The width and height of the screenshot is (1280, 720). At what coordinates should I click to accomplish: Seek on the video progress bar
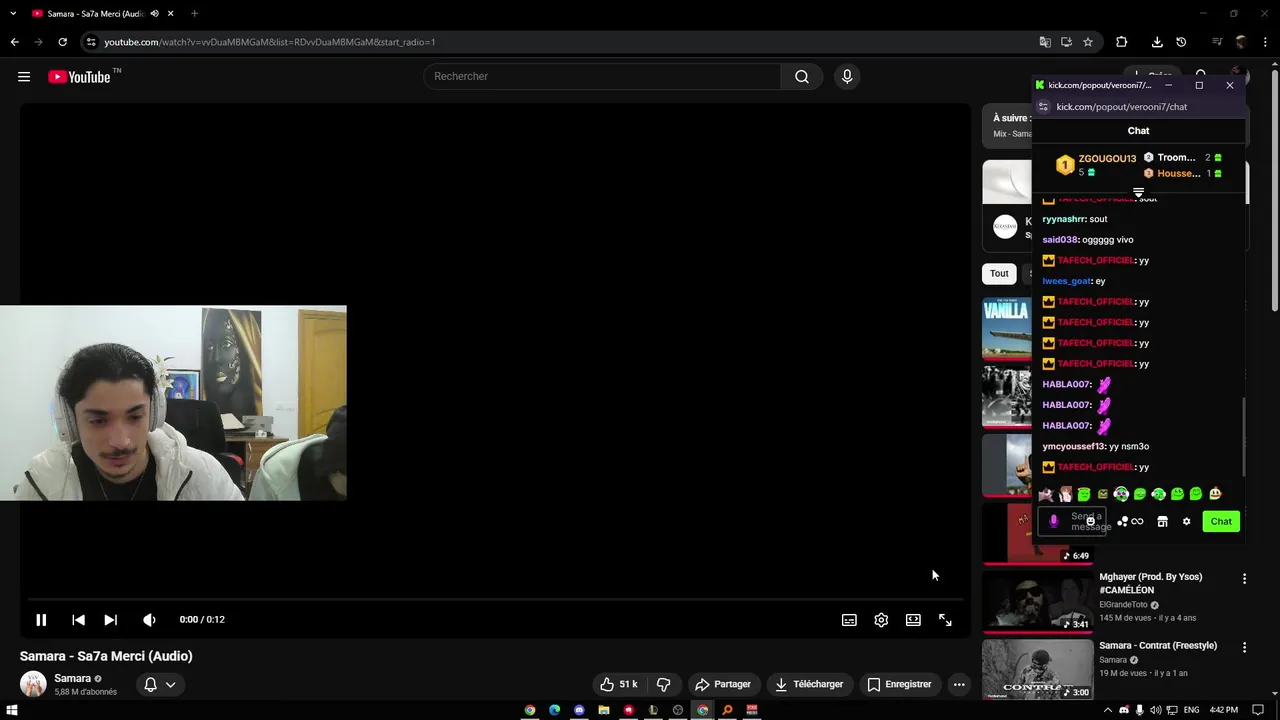(x=495, y=600)
